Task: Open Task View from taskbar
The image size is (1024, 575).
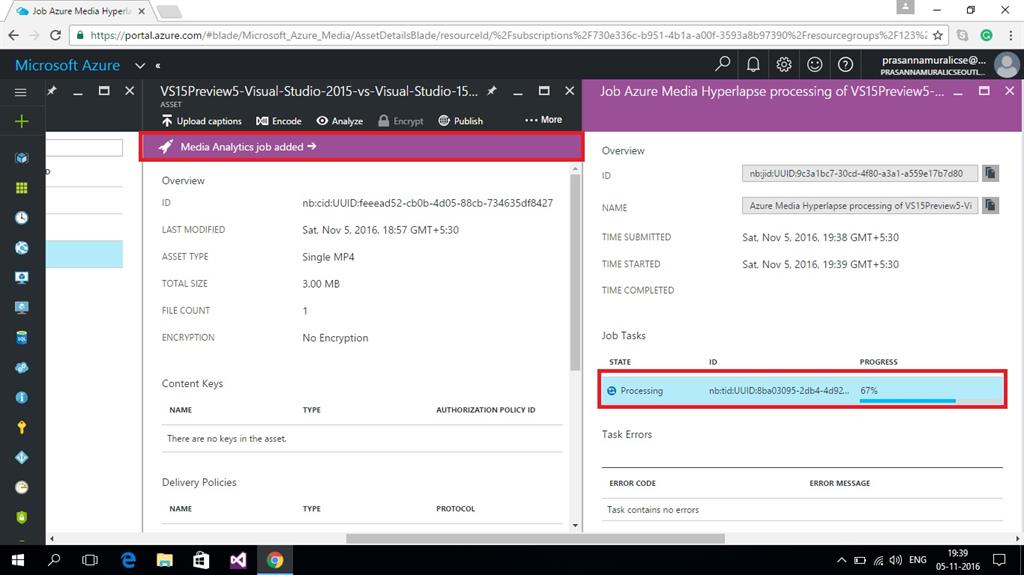Action: [x=89, y=560]
